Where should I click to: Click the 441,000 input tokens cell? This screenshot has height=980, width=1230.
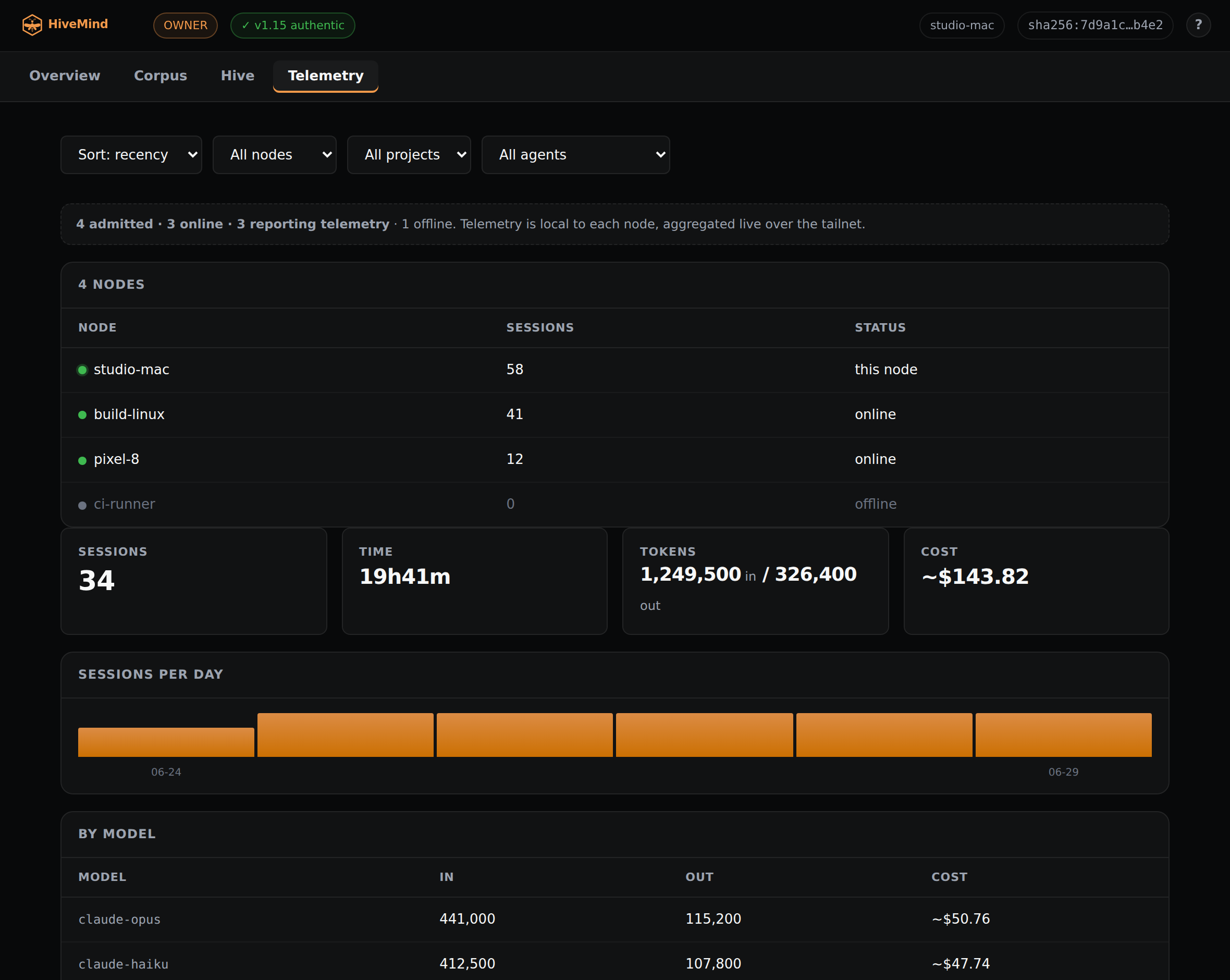coord(467,919)
